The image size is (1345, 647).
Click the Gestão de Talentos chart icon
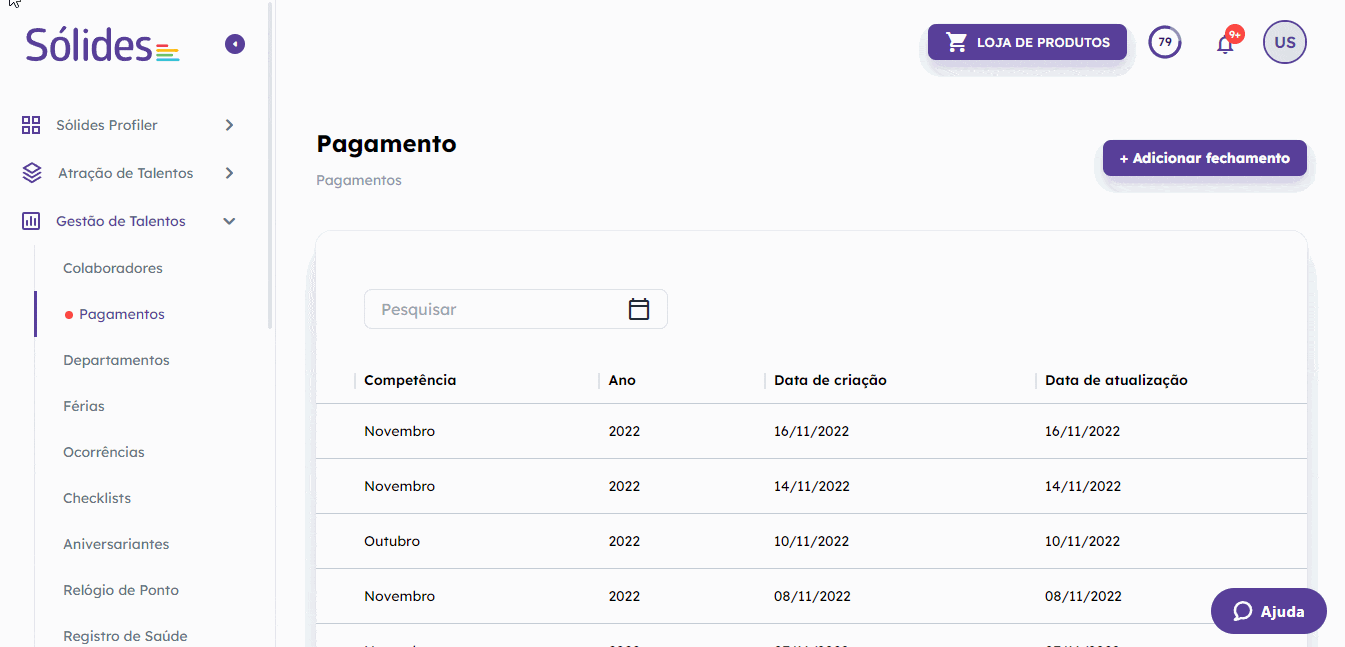click(31, 221)
